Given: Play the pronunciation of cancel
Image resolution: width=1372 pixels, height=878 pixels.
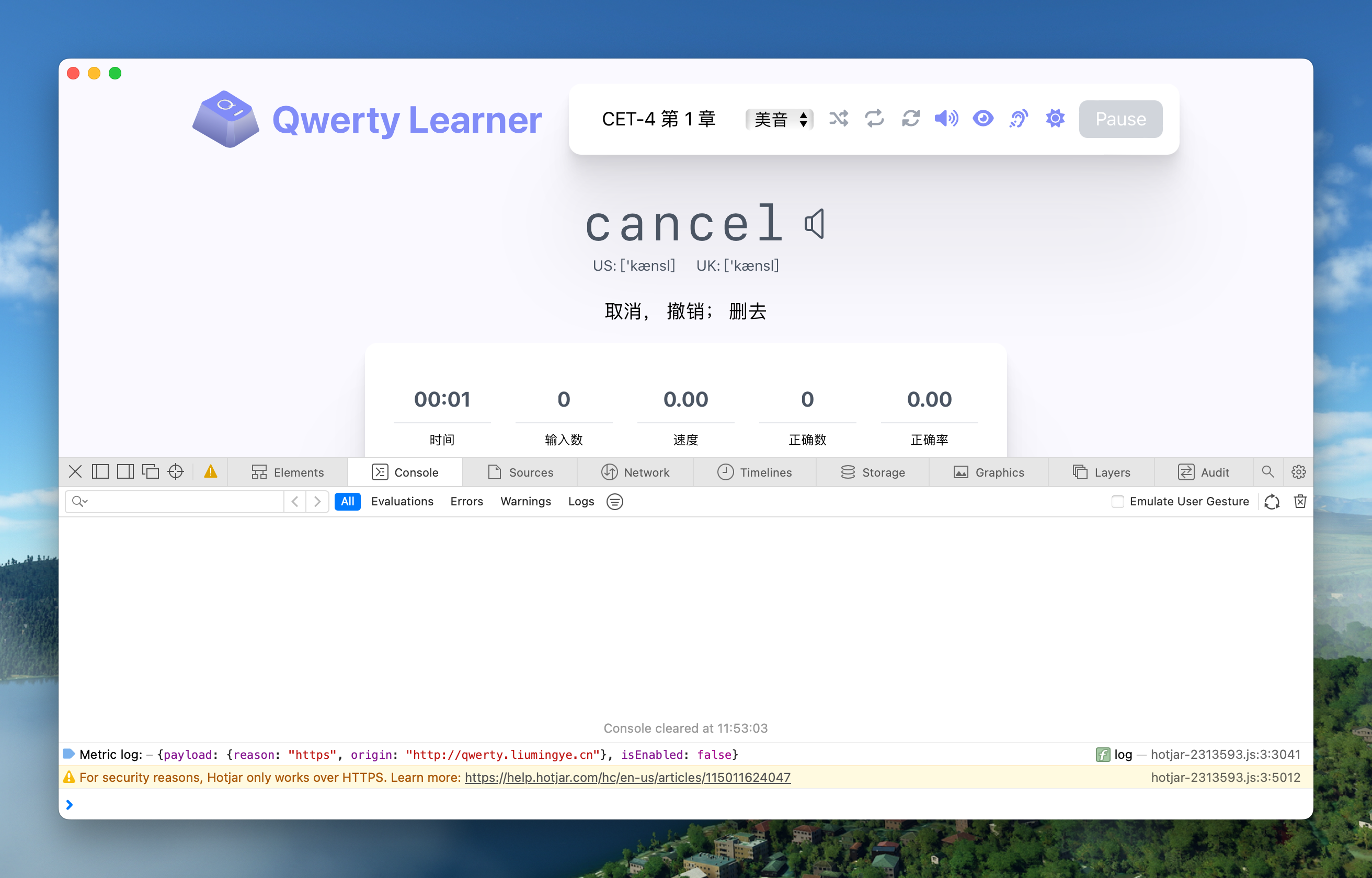Looking at the screenshot, I should [x=813, y=223].
